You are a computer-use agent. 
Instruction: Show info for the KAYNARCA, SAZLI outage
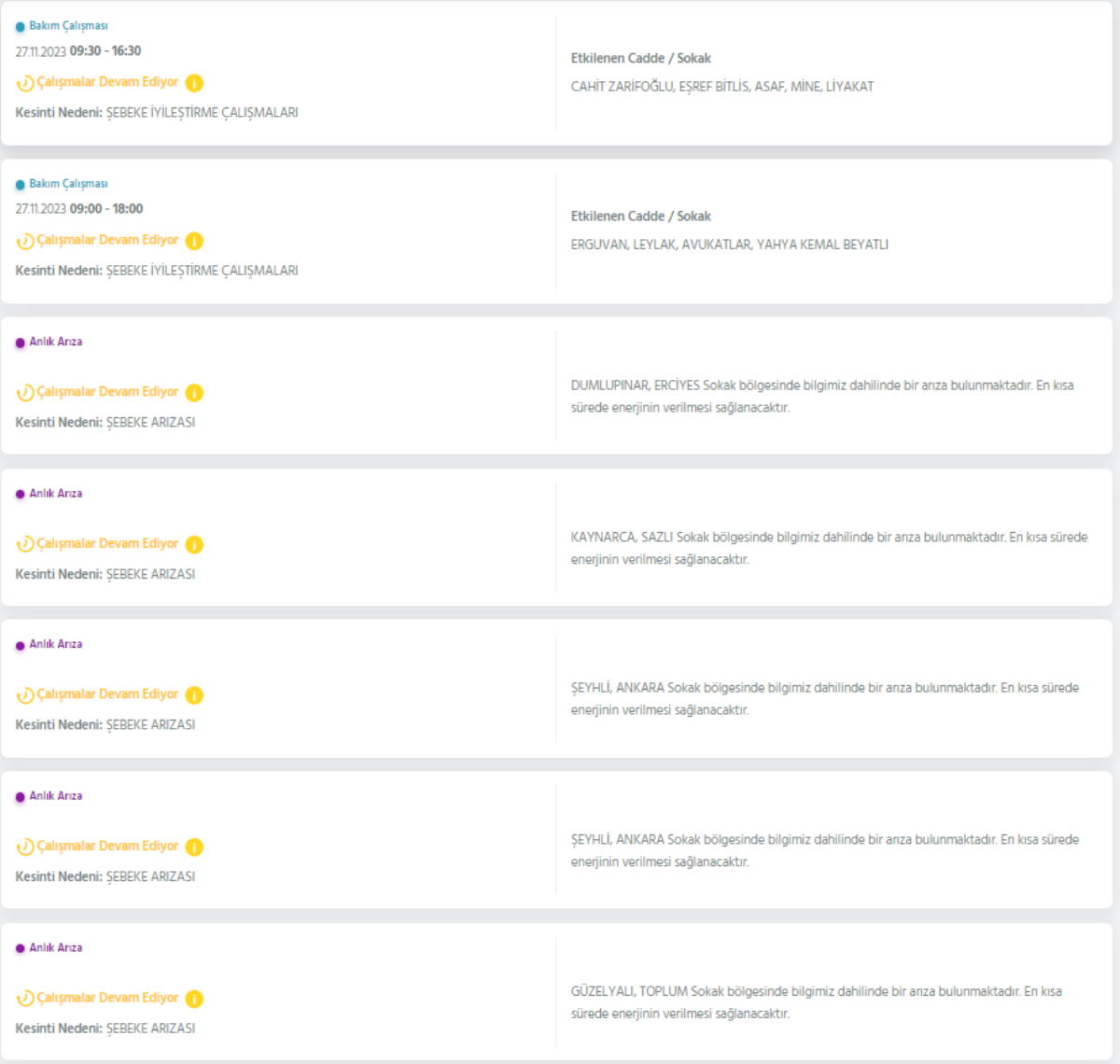(194, 544)
